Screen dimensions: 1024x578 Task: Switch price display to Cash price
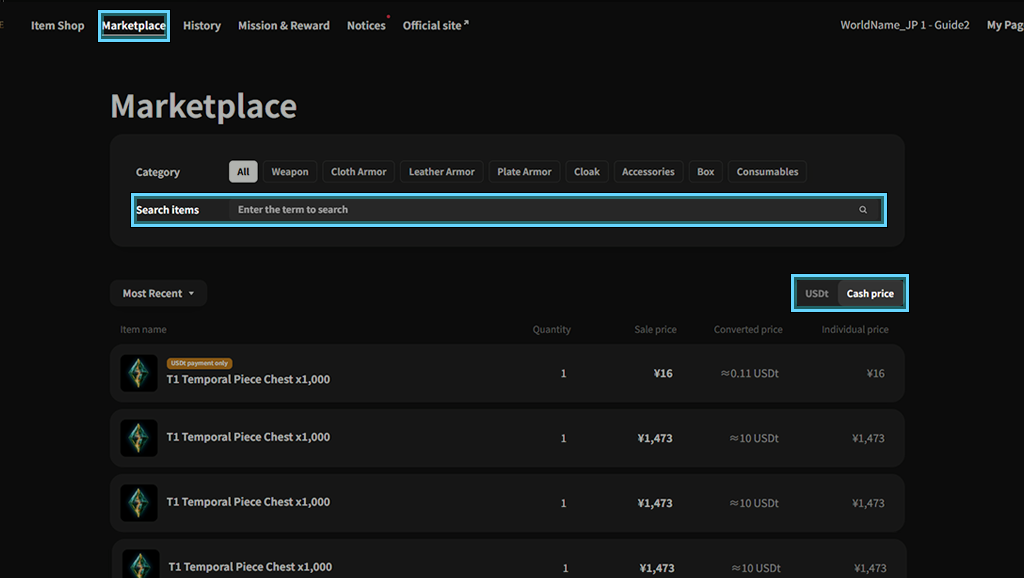[870, 294]
